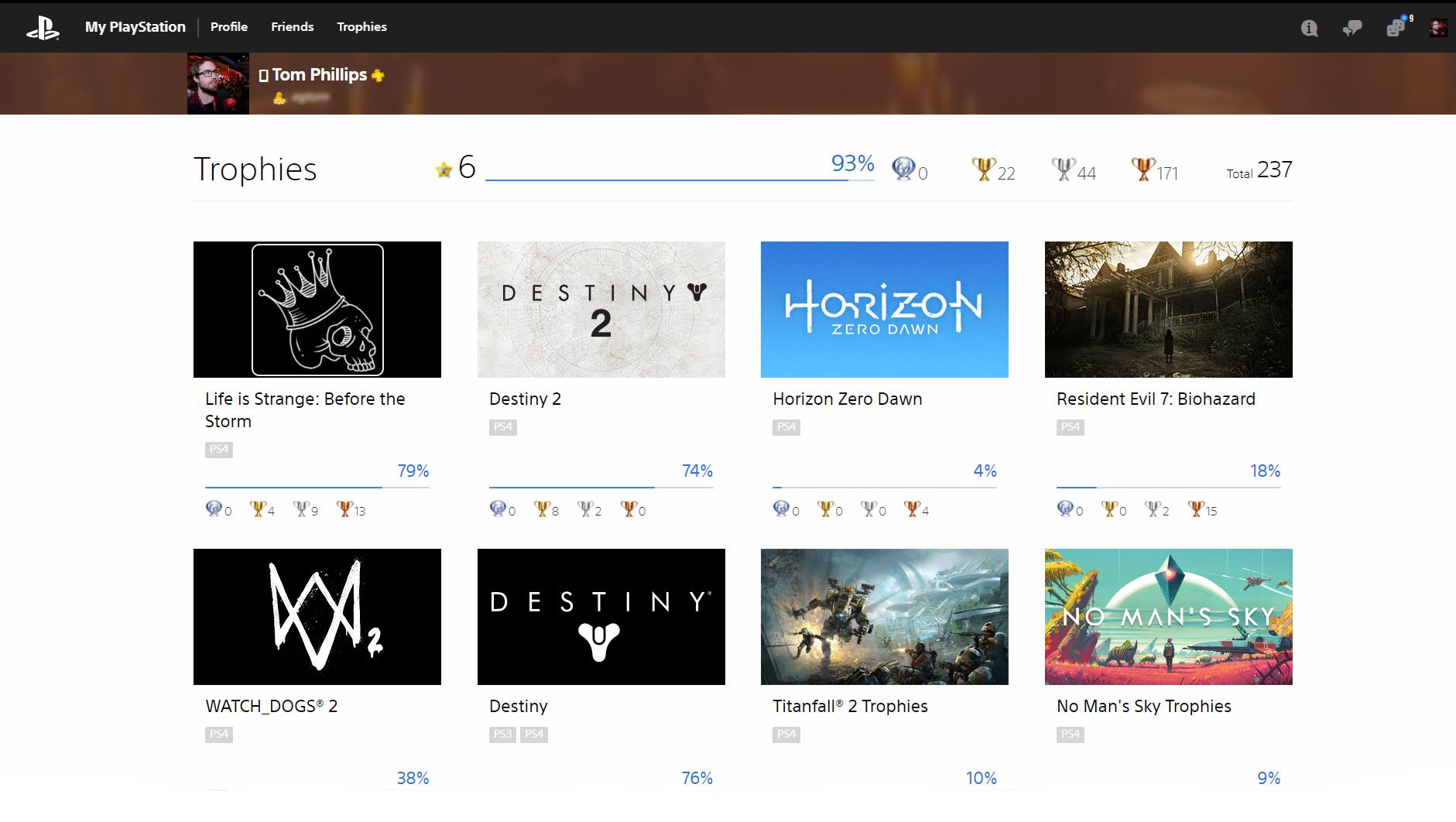
Task: Click gold trophy icon under Life is Strange
Action: [258, 509]
